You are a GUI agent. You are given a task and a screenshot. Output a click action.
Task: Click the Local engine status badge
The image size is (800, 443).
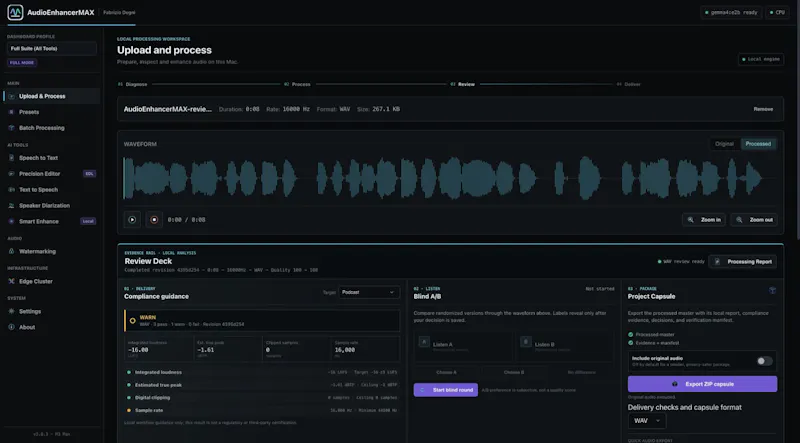tap(761, 59)
